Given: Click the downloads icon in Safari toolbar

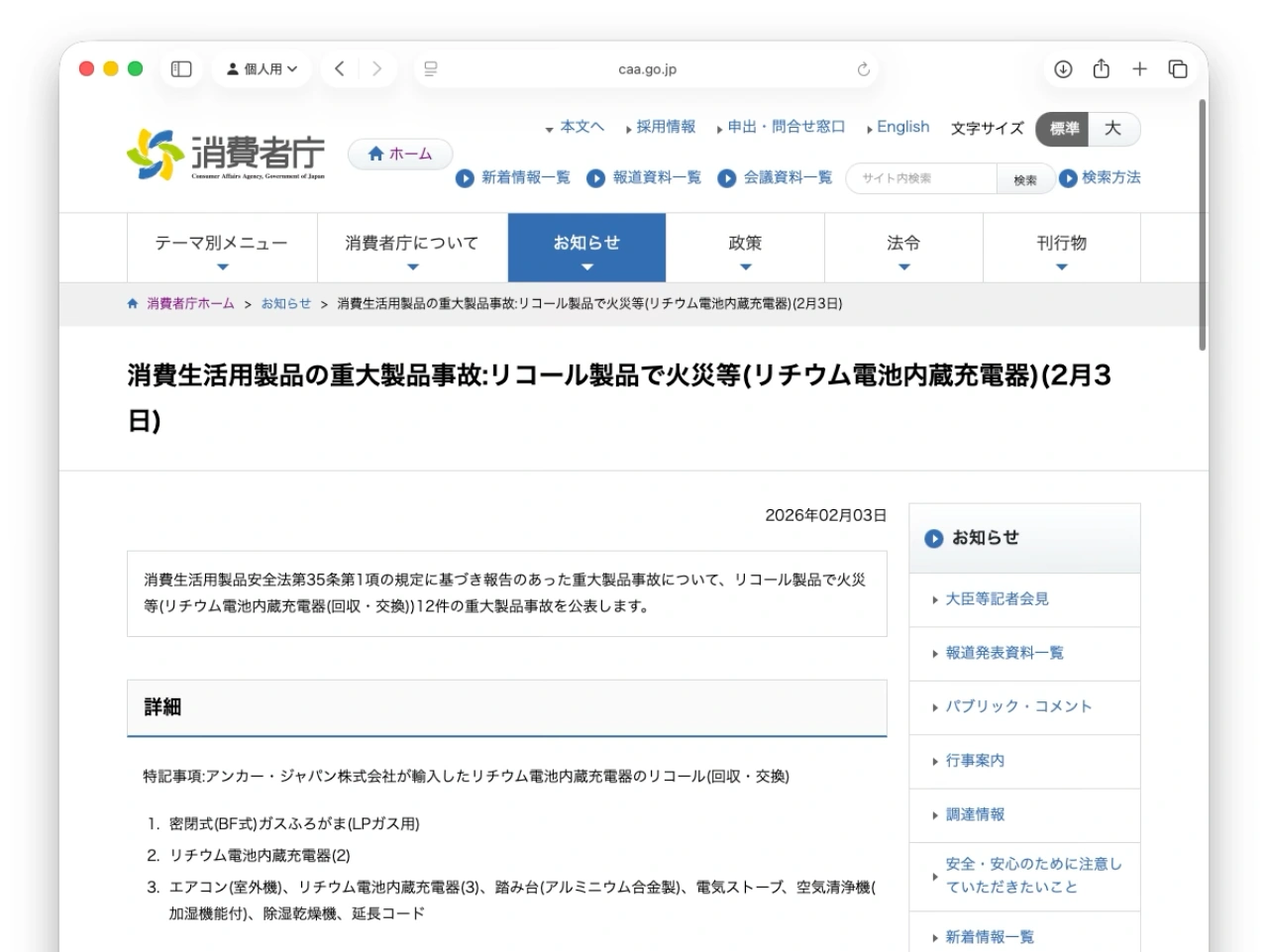Looking at the screenshot, I should [1062, 69].
